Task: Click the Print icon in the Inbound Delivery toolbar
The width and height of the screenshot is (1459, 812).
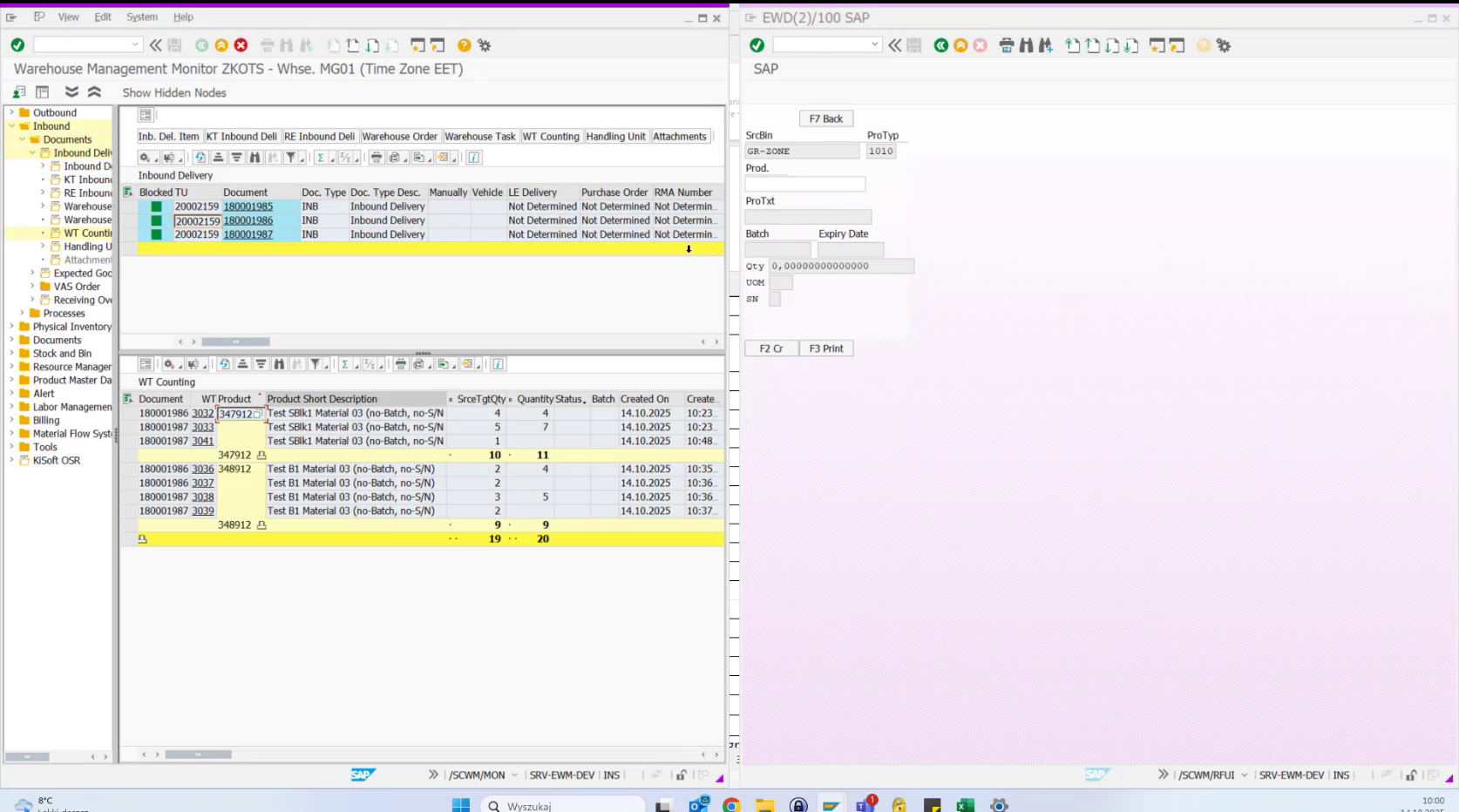Action: (x=378, y=158)
